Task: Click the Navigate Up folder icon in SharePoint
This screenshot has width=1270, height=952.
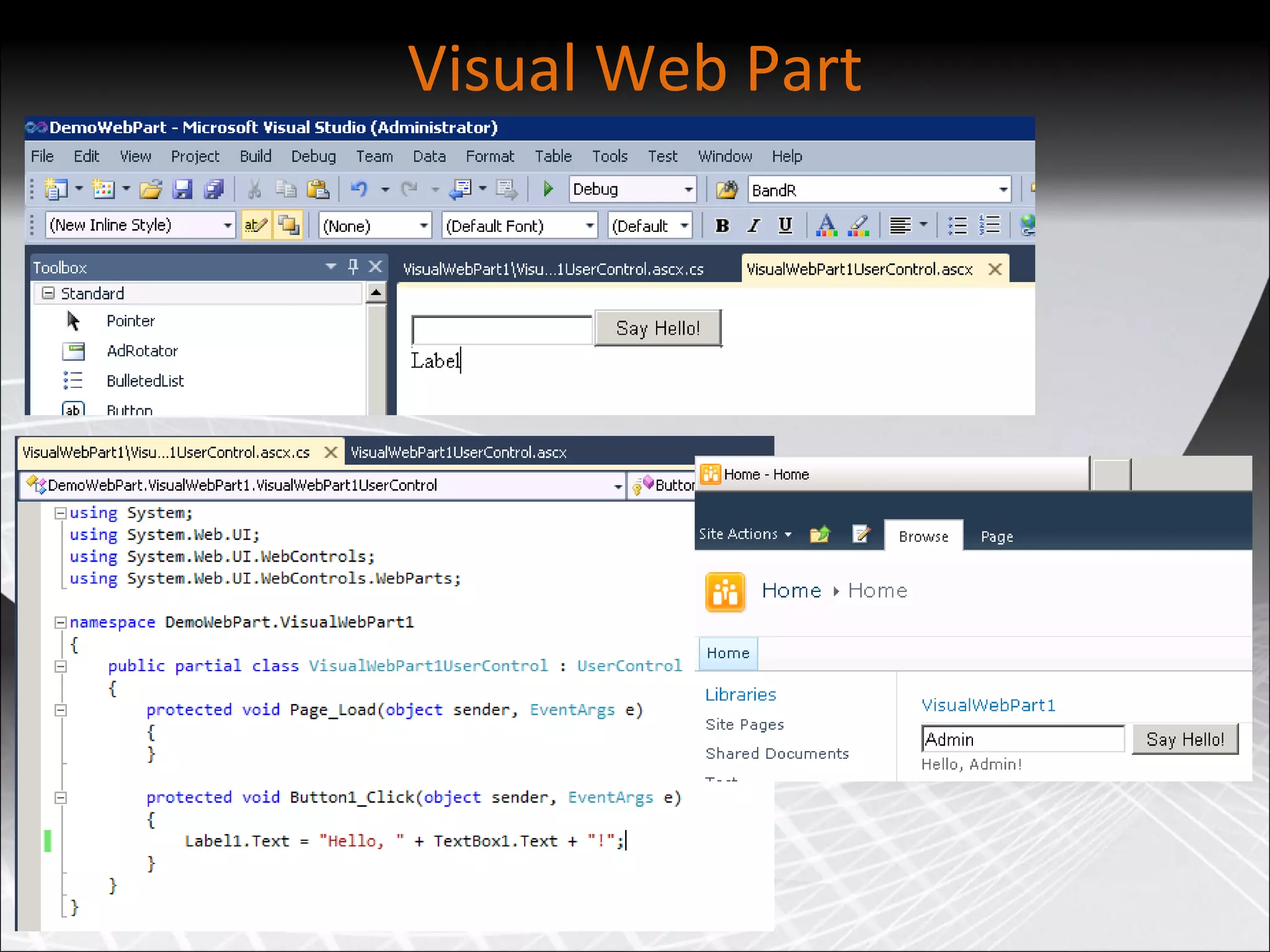Action: click(x=820, y=534)
